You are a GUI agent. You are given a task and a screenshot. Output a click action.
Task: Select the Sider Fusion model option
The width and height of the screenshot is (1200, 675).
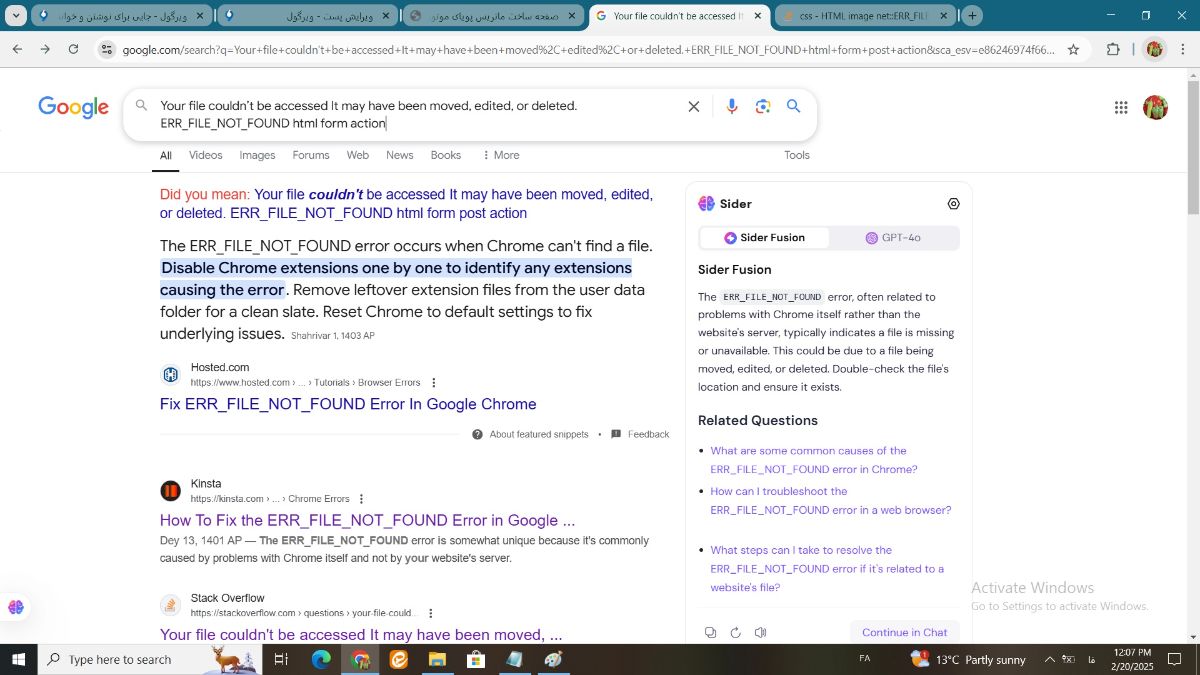tap(765, 238)
